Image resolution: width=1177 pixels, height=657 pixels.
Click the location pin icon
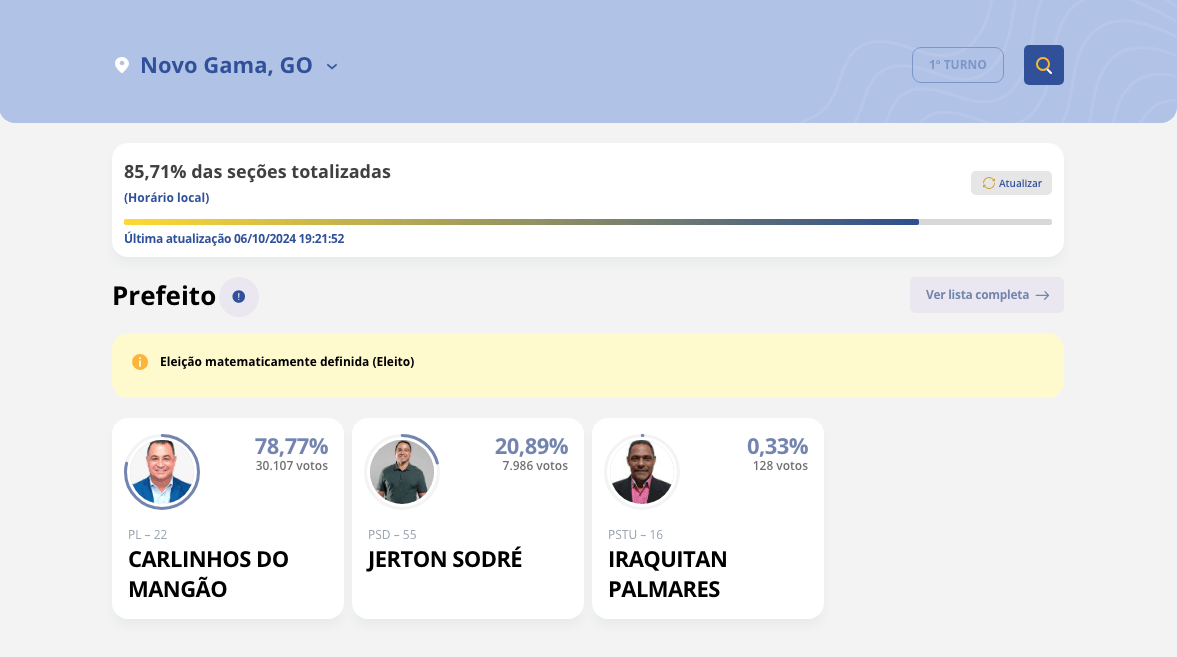coord(122,65)
